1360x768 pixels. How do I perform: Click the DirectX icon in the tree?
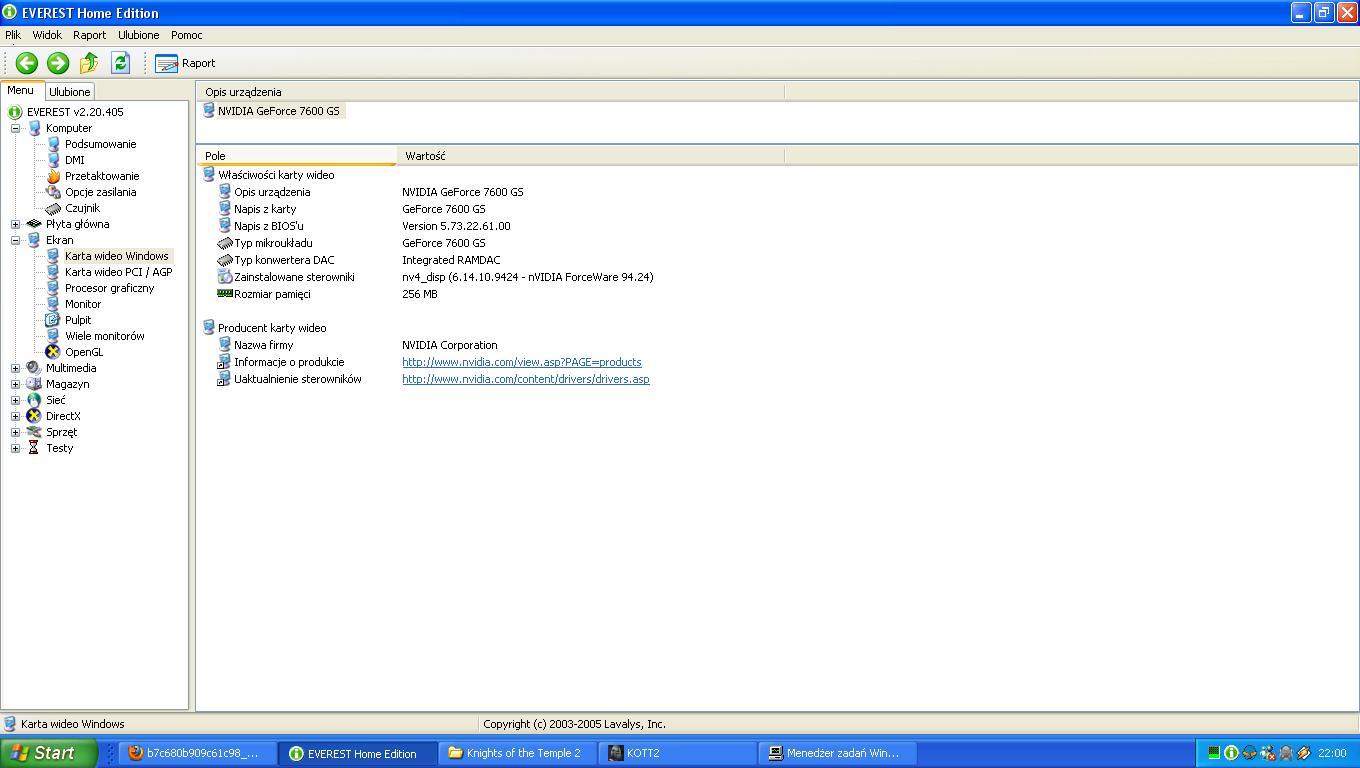(34, 416)
